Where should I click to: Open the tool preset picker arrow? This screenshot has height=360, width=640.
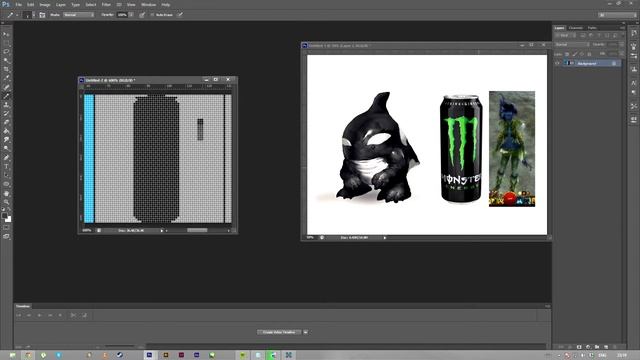[x=17, y=15]
